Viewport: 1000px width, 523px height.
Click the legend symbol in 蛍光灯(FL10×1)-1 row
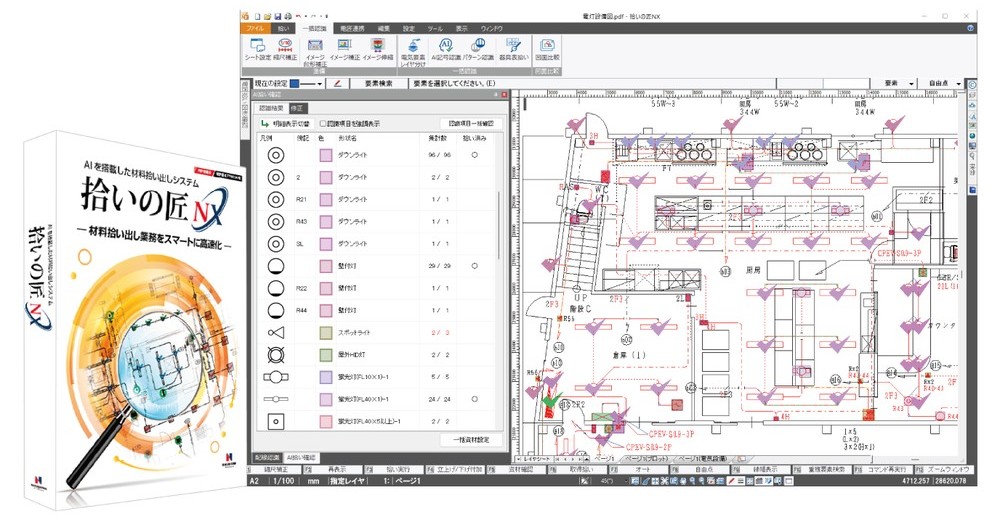[276, 377]
